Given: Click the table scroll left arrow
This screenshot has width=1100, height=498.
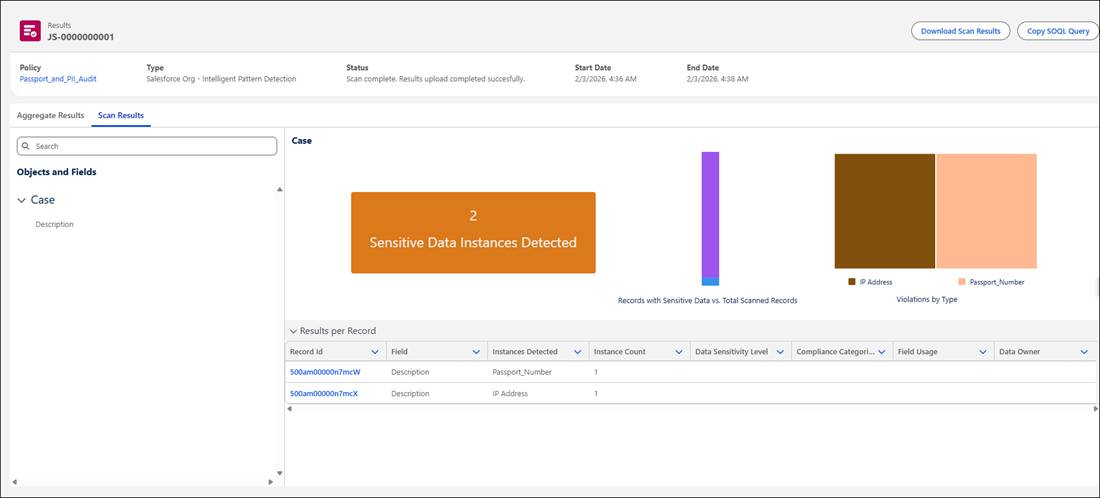Looking at the screenshot, I should (289, 409).
